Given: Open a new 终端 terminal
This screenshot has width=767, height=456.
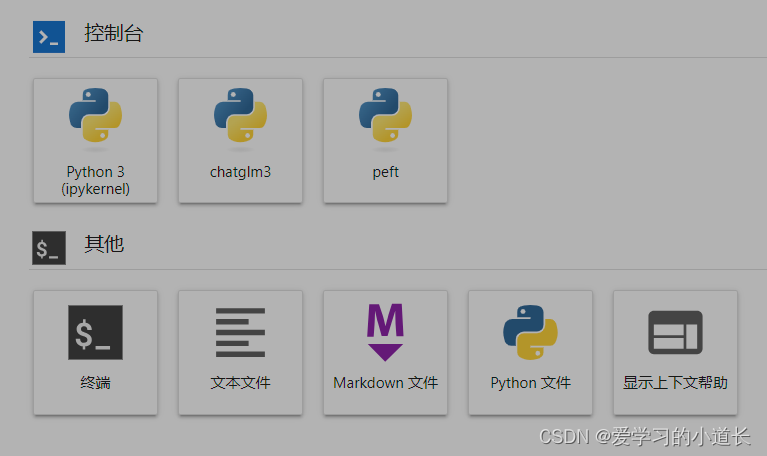Looking at the screenshot, I should 95,353.
